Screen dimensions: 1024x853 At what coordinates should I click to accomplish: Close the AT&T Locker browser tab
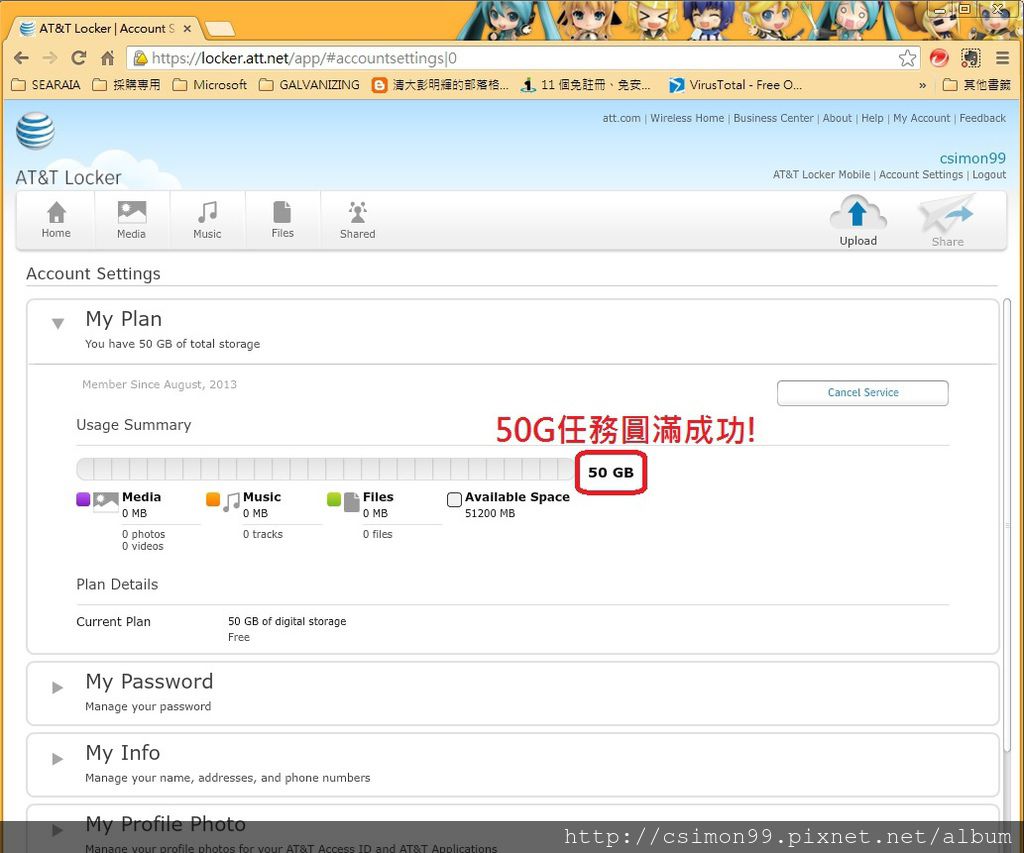[187, 29]
